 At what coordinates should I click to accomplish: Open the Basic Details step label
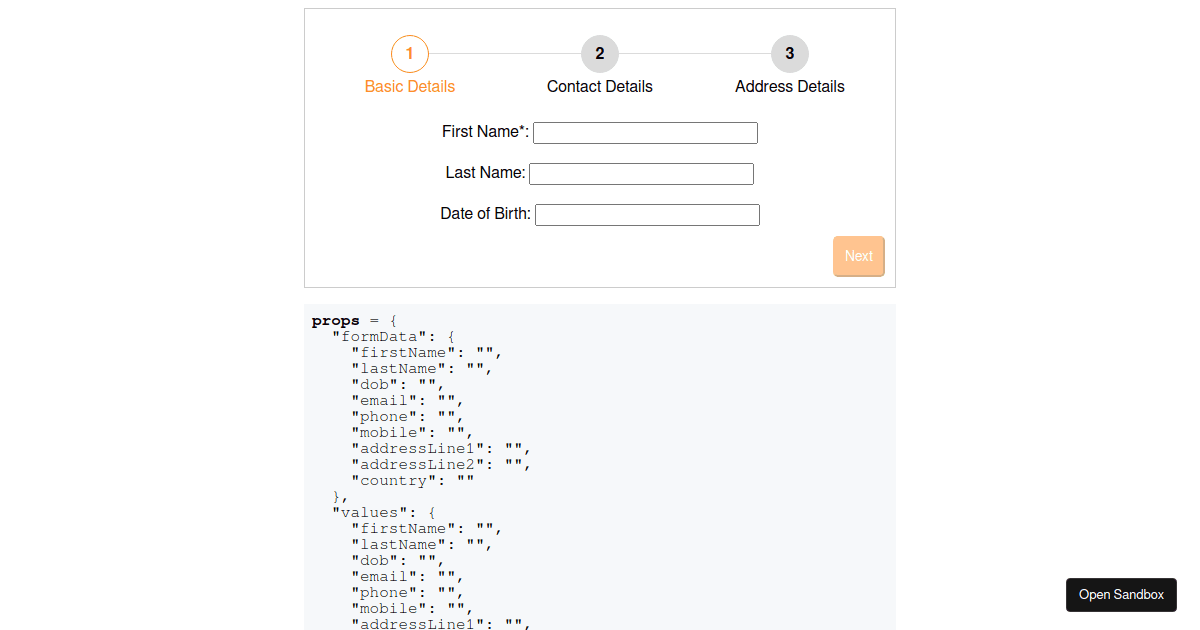pyautogui.click(x=410, y=87)
